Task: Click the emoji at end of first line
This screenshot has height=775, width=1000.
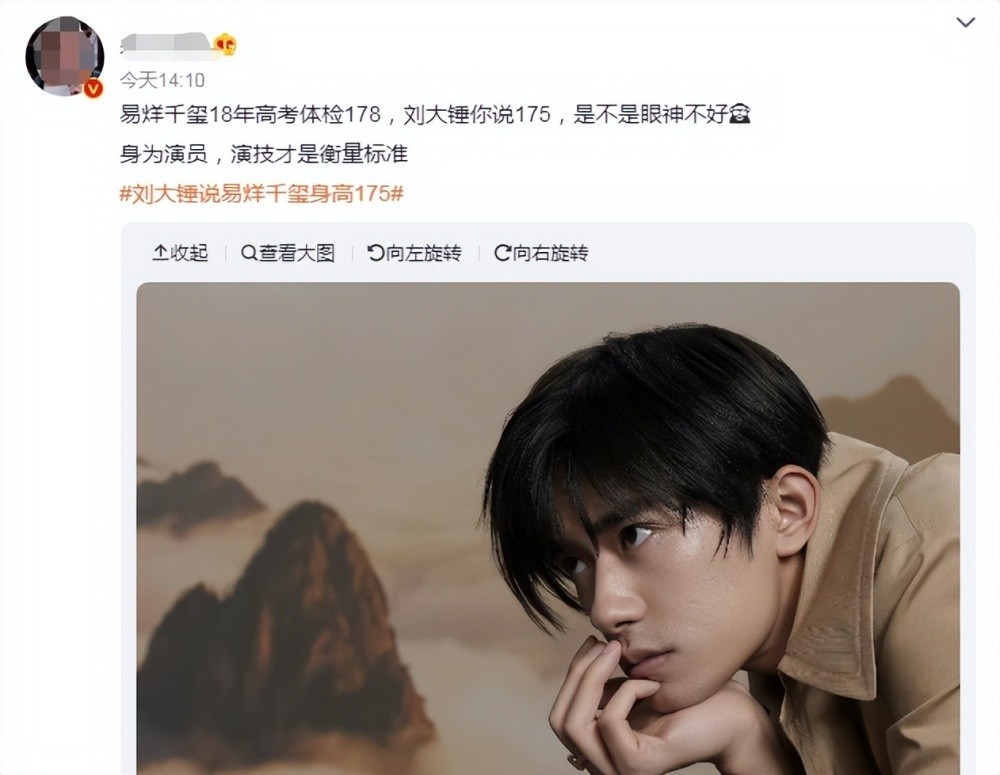Action: coord(740,114)
